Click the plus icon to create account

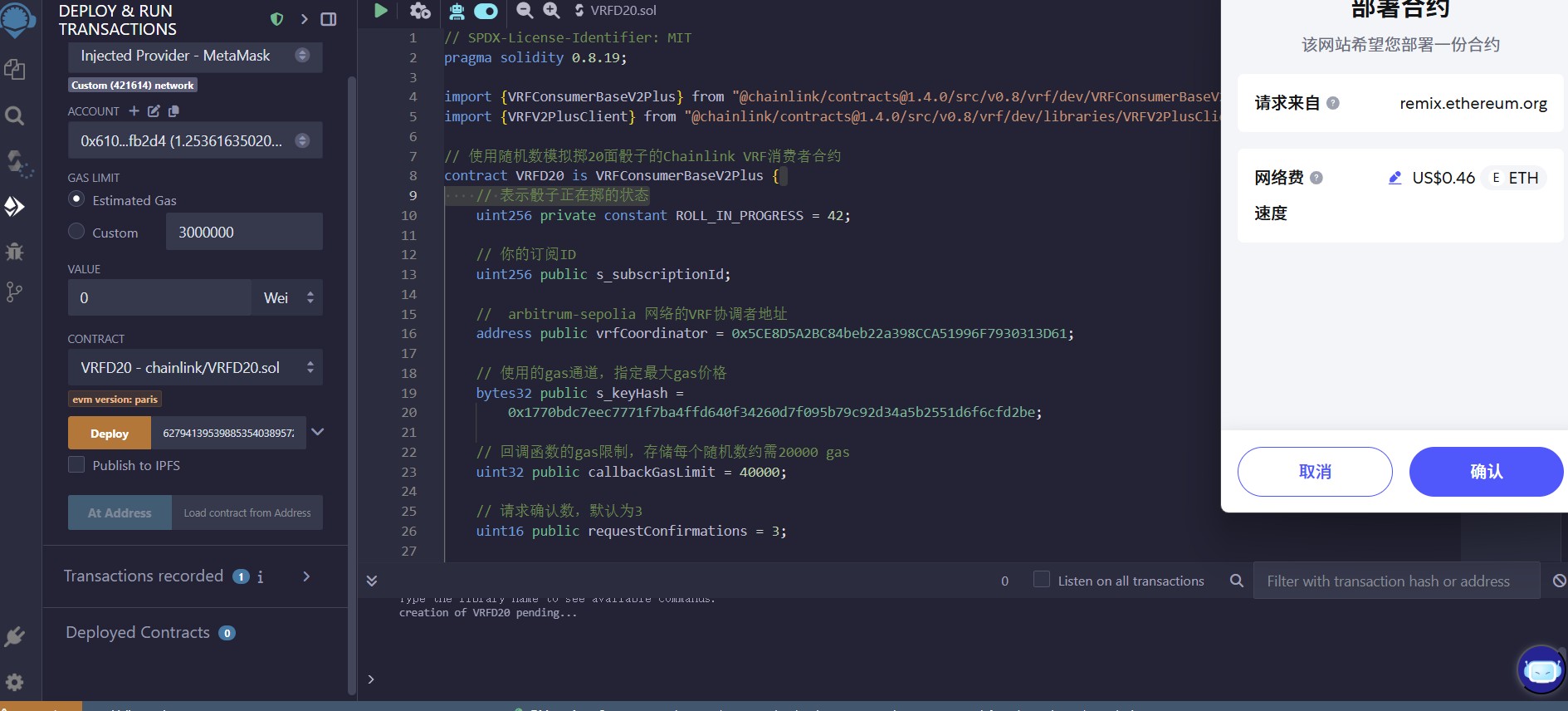tap(134, 110)
